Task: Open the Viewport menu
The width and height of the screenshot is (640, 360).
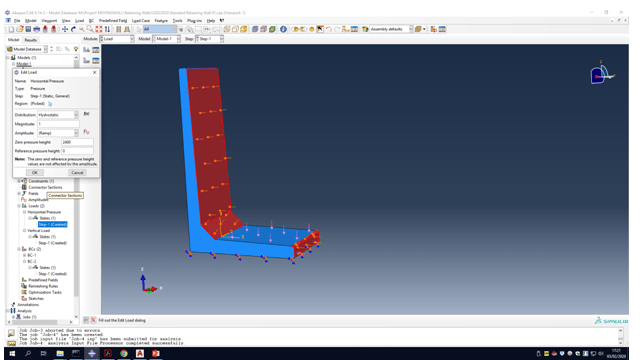Action: pyautogui.click(x=49, y=20)
